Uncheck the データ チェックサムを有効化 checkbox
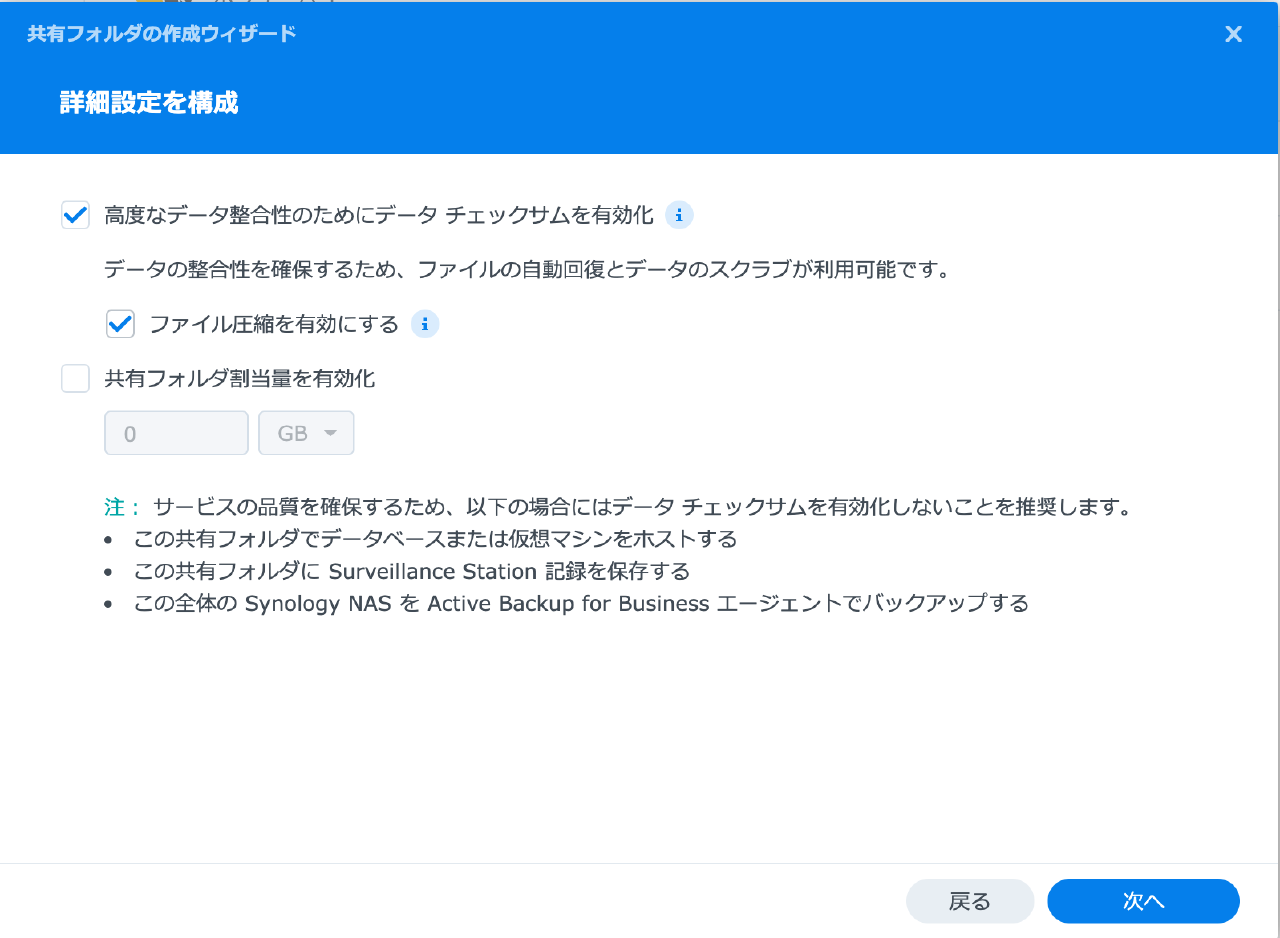This screenshot has width=1280, height=938. coord(76,214)
